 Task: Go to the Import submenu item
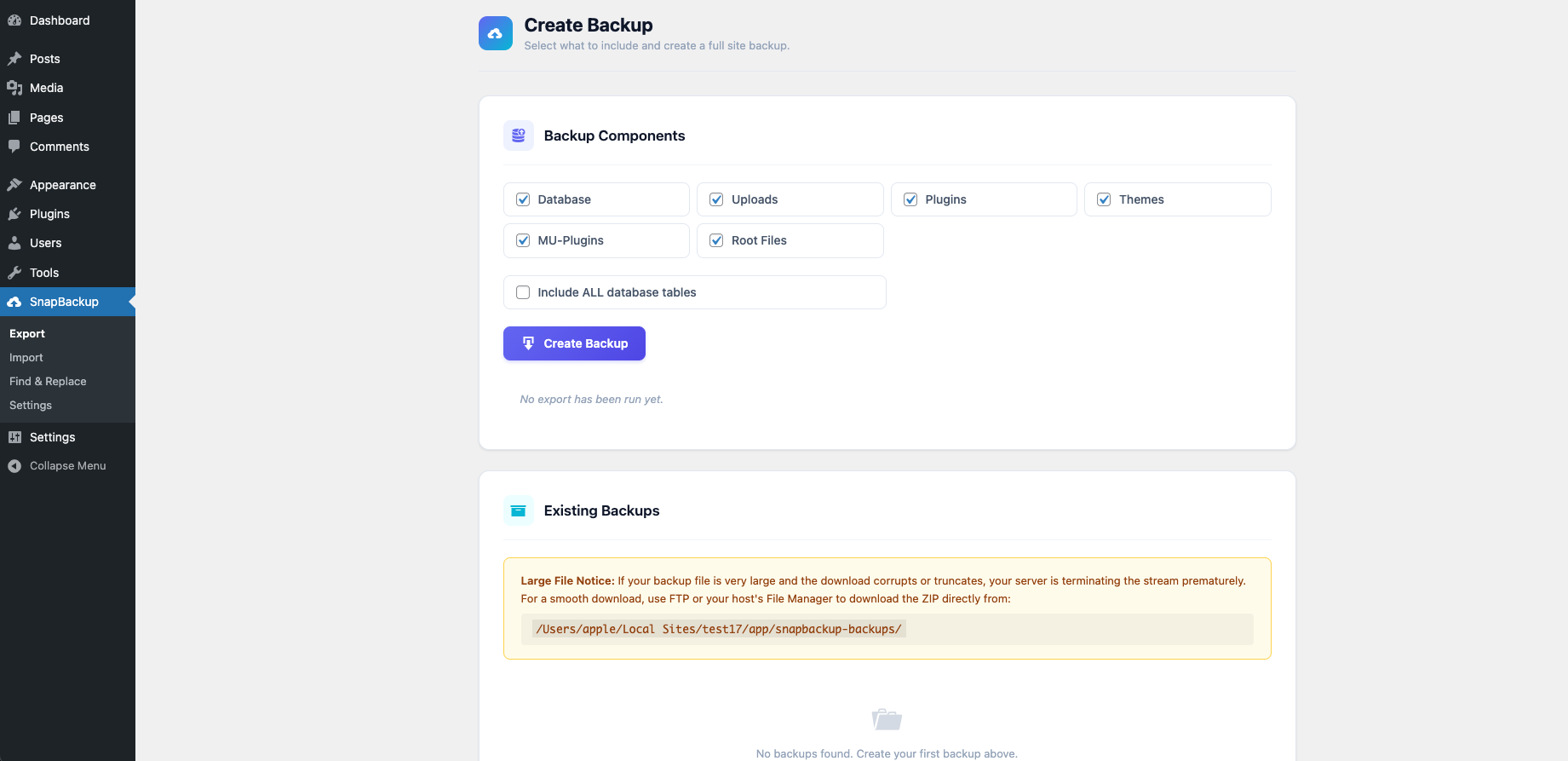(26, 358)
